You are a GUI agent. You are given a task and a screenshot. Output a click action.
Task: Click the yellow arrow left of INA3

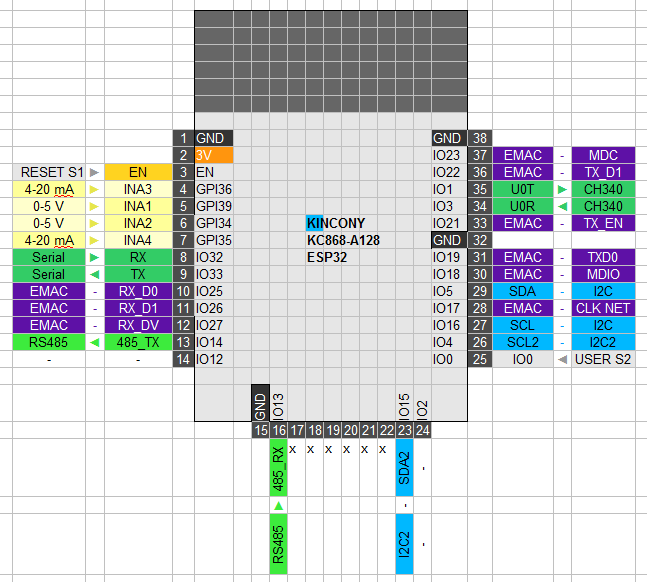click(94, 189)
